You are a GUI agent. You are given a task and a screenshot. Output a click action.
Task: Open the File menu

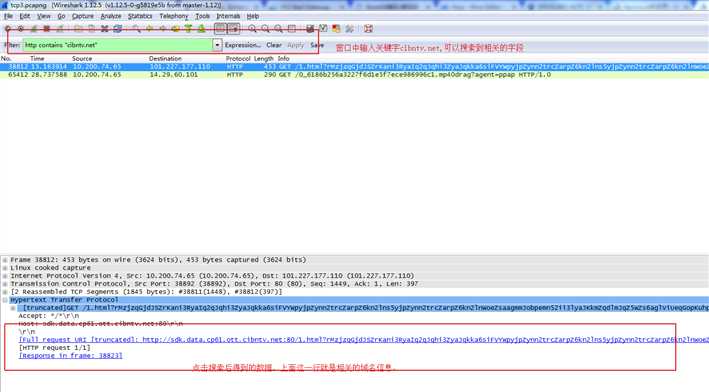[8, 16]
